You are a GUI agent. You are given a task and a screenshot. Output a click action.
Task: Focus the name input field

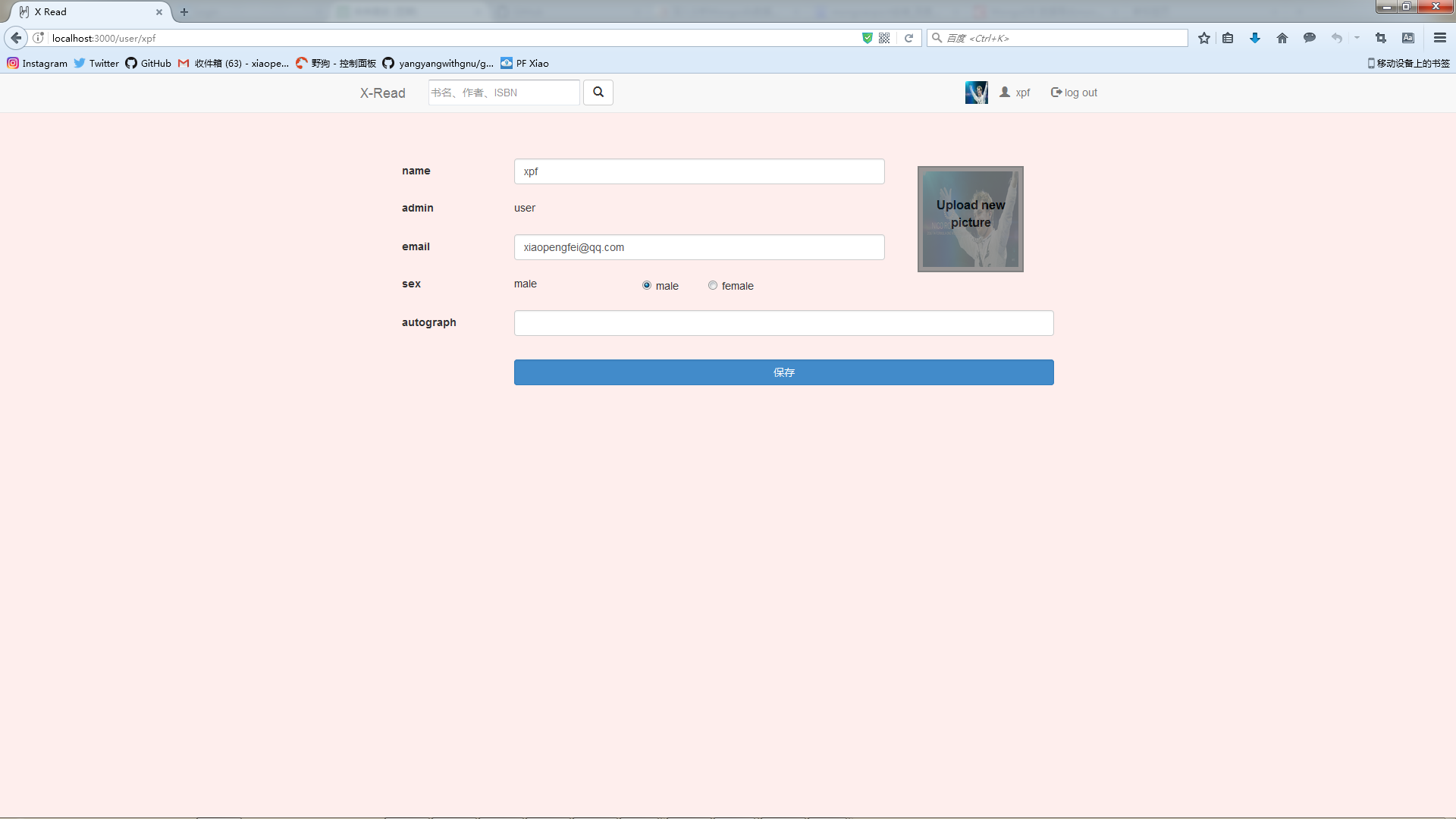coord(699,171)
